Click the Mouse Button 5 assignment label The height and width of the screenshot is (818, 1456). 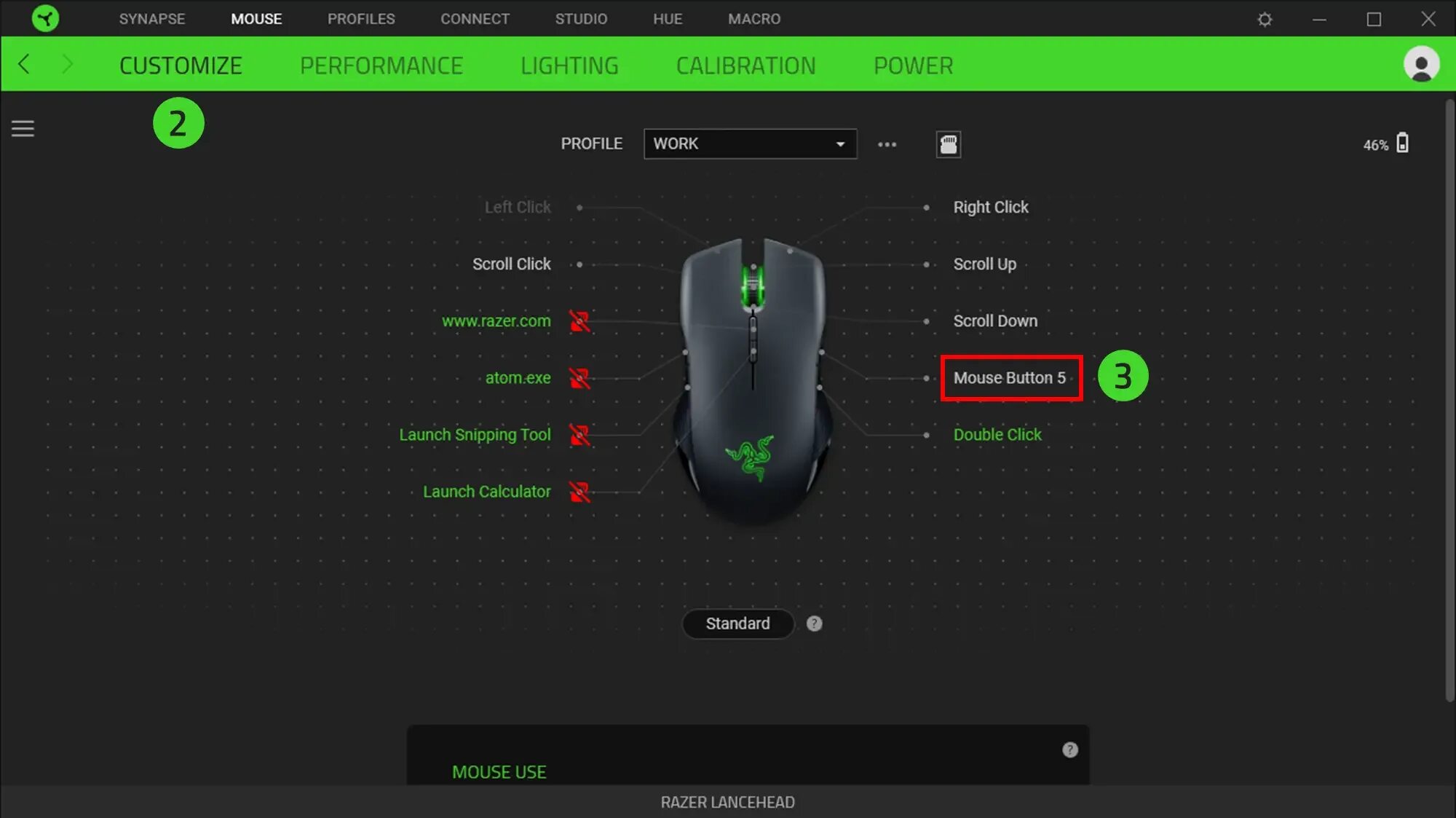point(1009,377)
